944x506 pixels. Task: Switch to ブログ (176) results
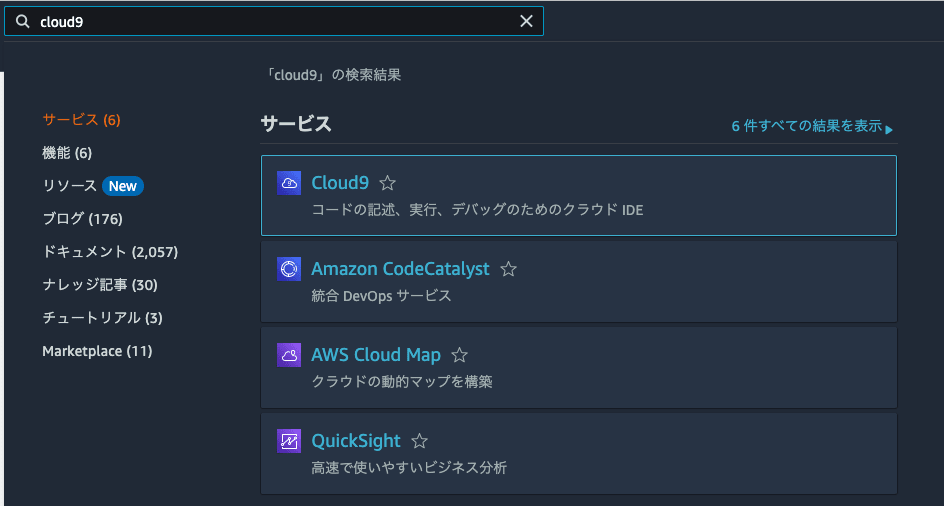pos(82,219)
